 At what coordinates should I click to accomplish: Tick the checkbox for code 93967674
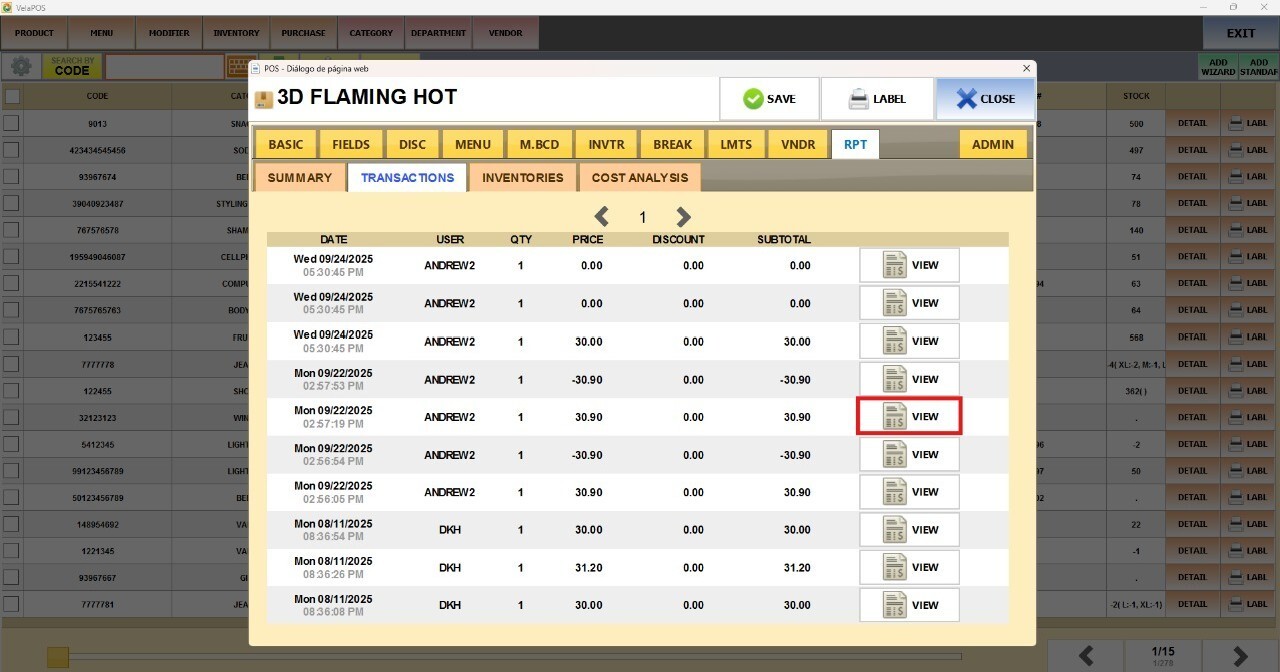coord(12,177)
